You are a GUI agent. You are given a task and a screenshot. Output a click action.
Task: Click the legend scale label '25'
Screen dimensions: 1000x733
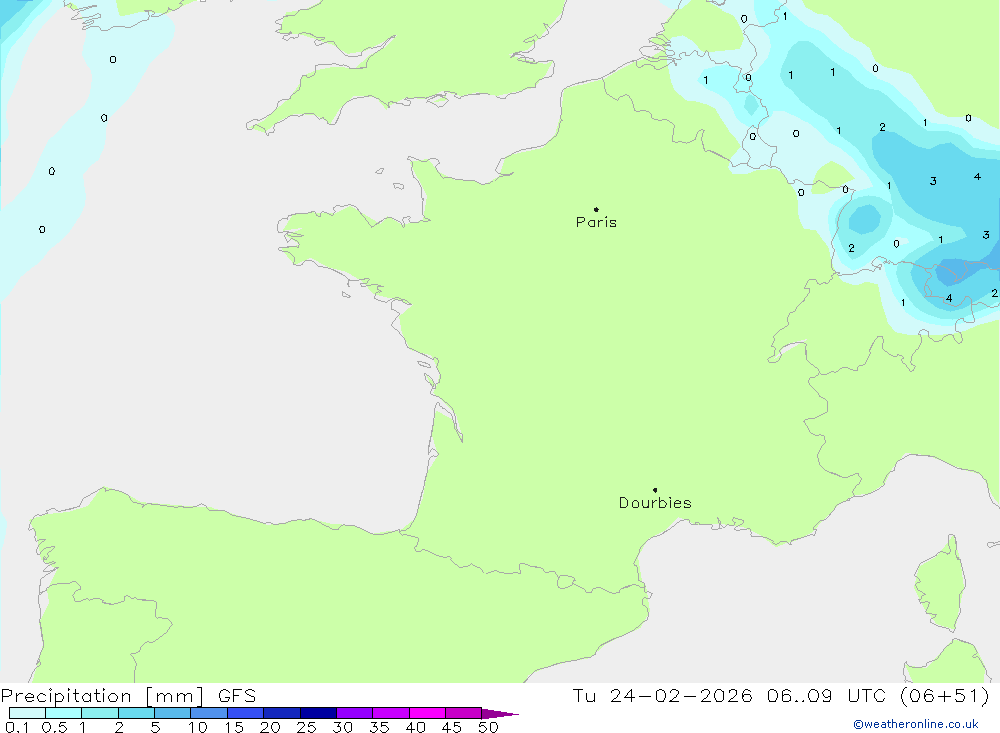[x=307, y=727]
